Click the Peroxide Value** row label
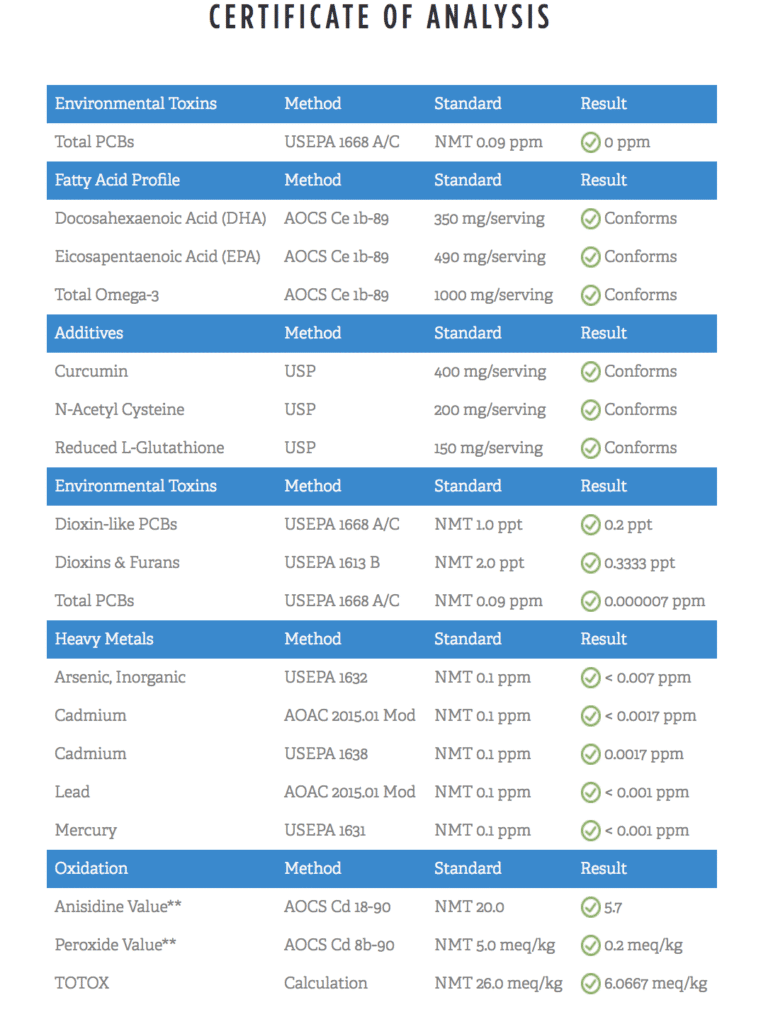Image resolution: width=768 pixels, height=1024 pixels. [116, 945]
